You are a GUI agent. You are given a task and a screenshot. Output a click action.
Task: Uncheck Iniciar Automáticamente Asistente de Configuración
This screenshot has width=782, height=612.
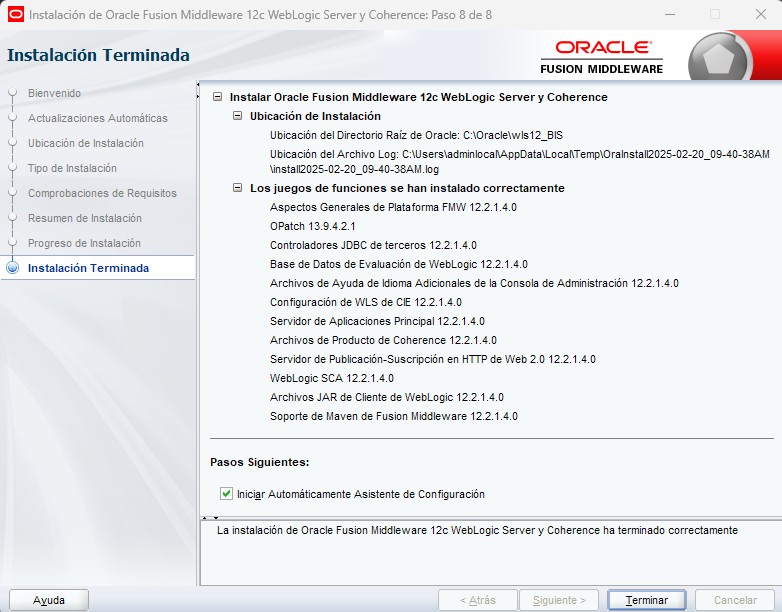coord(226,494)
